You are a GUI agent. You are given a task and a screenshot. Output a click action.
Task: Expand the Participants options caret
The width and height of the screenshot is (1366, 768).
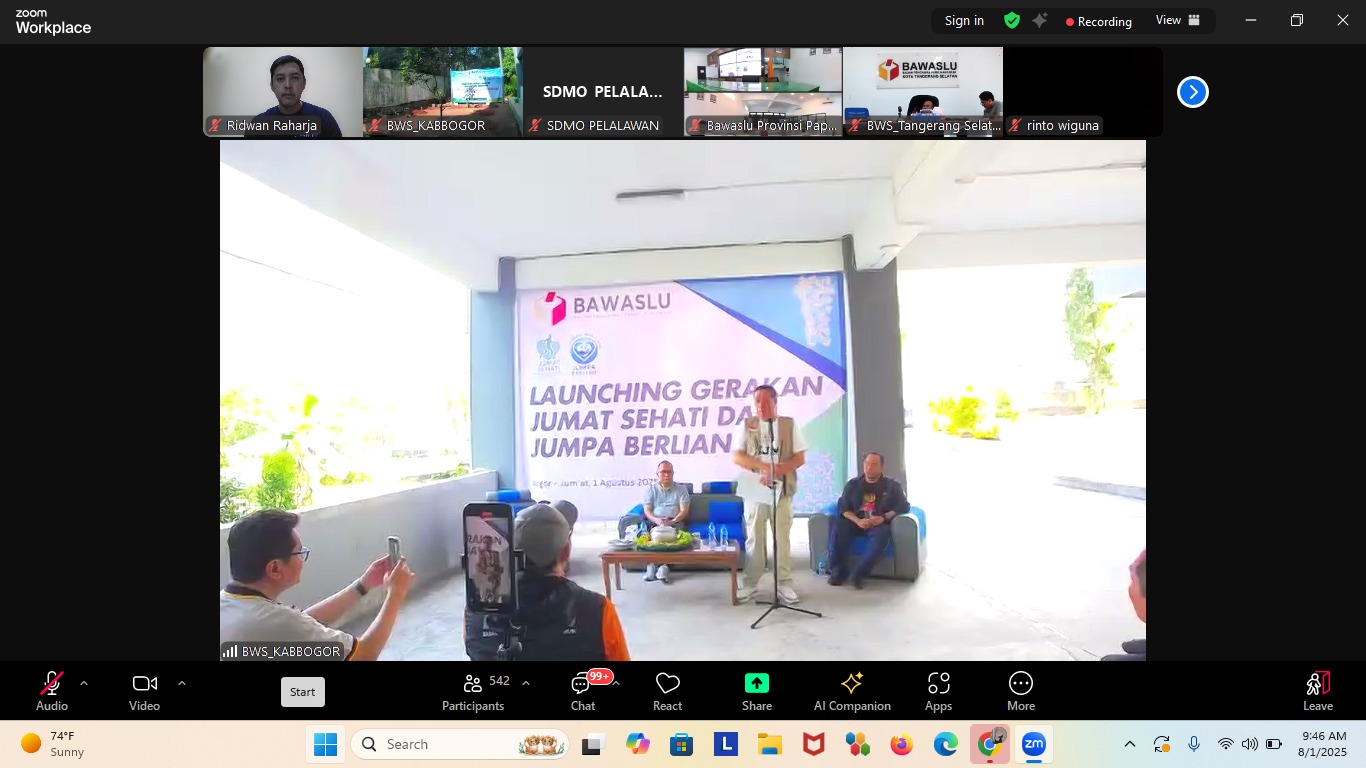[x=526, y=684]
